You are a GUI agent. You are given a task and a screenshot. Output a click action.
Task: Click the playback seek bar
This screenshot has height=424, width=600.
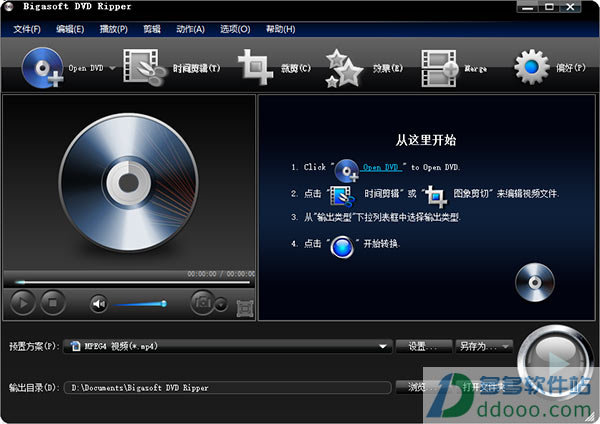(132, 282)
